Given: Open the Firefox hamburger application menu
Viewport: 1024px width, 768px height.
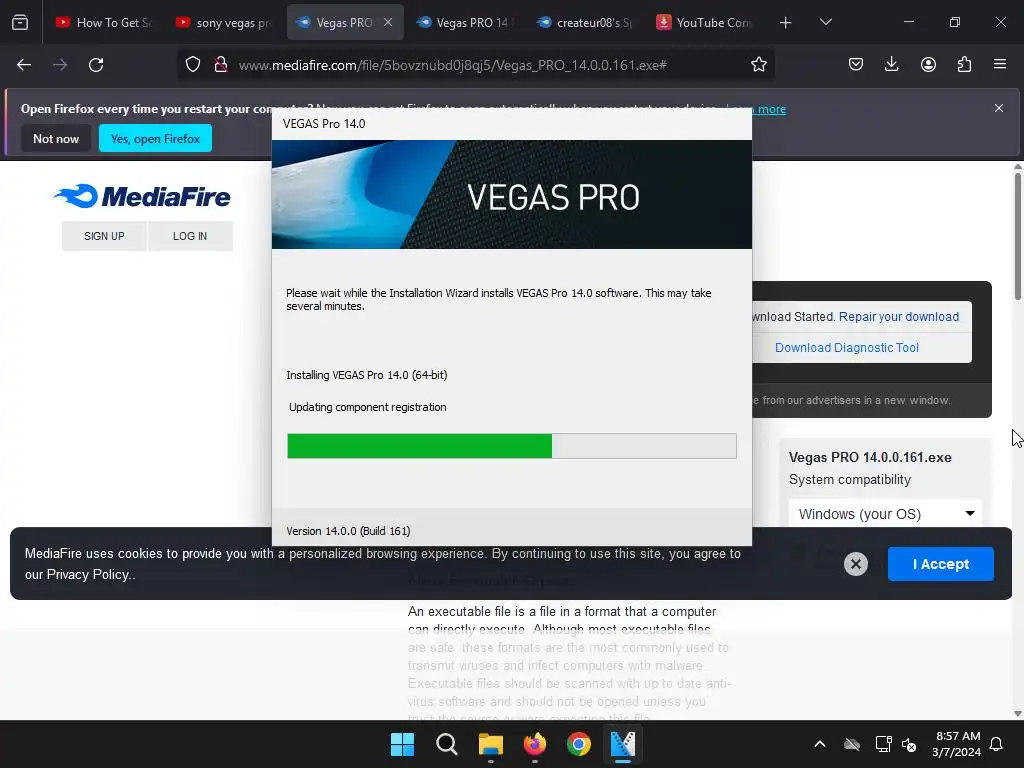Looking at the screenshot, I should click(1000, 65).
